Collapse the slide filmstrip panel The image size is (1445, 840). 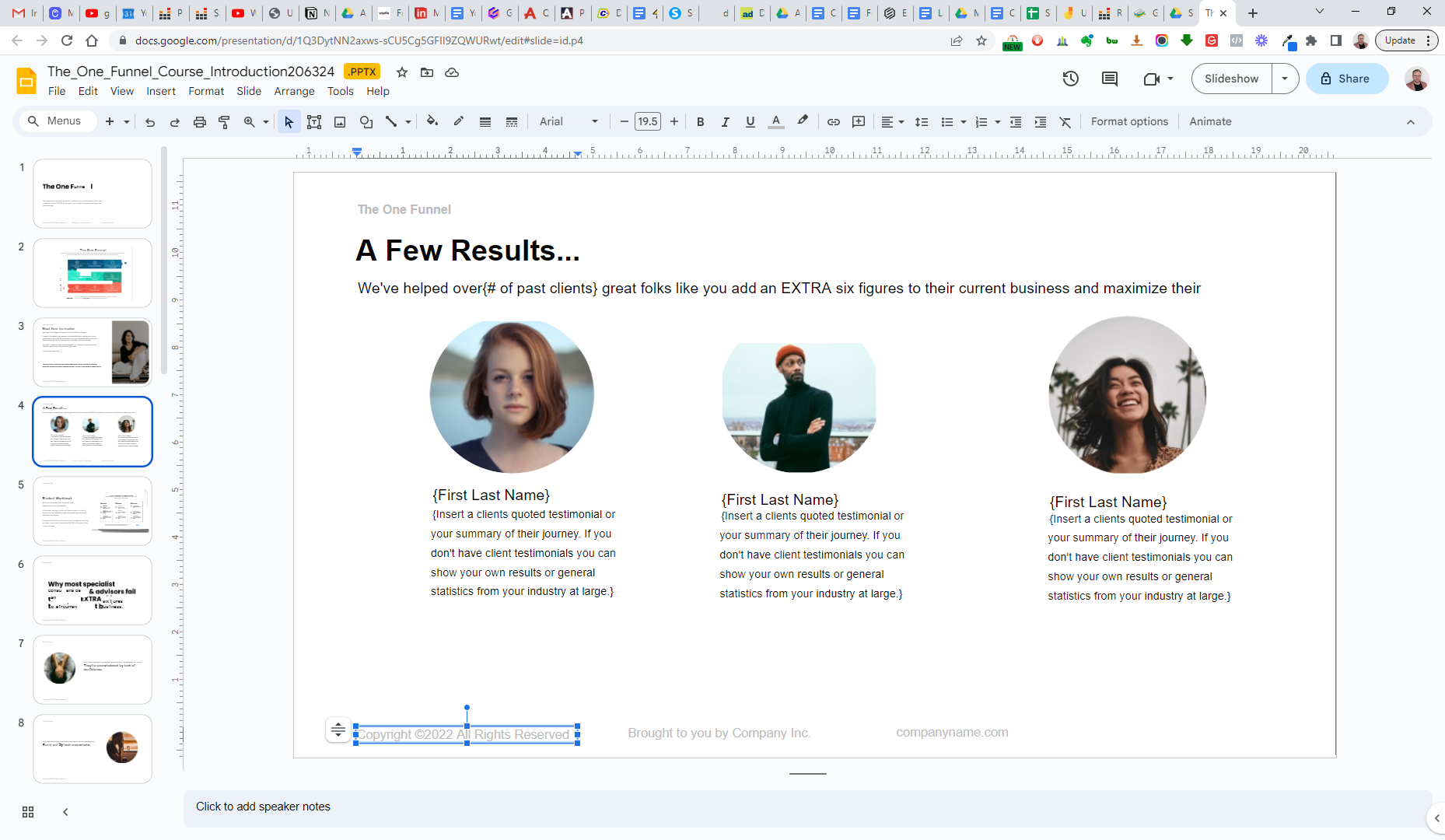pos(65,812)
